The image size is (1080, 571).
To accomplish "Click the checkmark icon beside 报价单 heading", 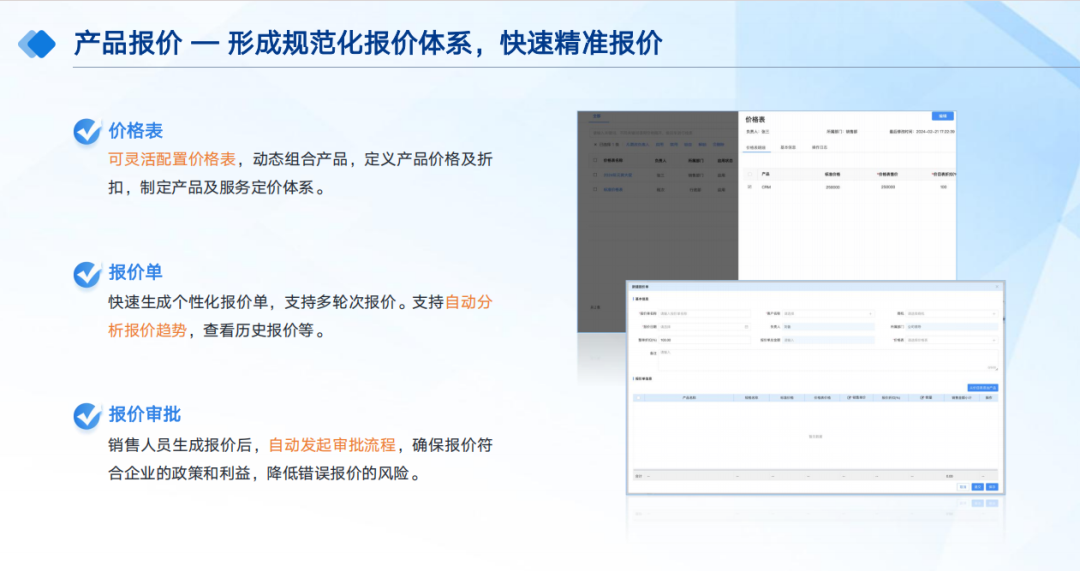I will [88, 273].
